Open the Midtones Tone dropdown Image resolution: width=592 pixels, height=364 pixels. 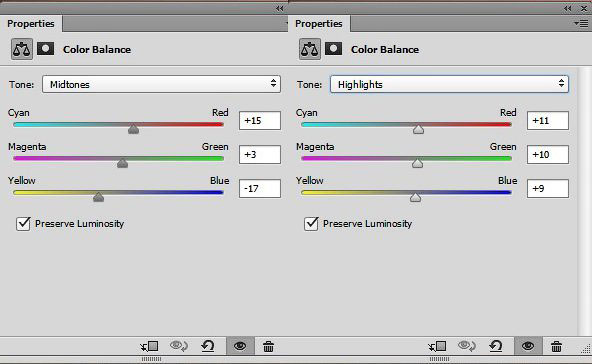pyautogui.click(x=161, y=84)
